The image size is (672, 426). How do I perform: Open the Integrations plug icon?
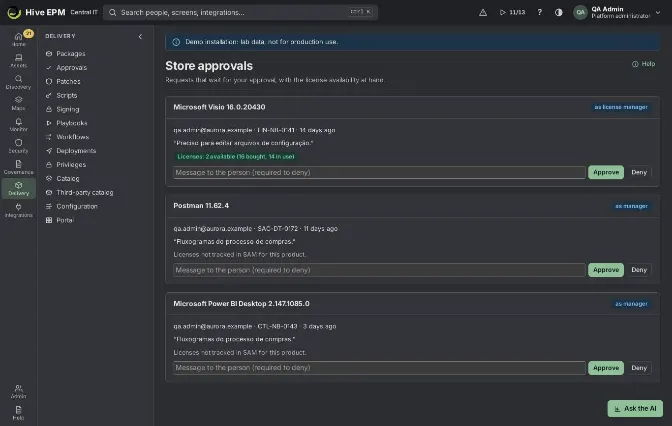(x=18, y=210)
